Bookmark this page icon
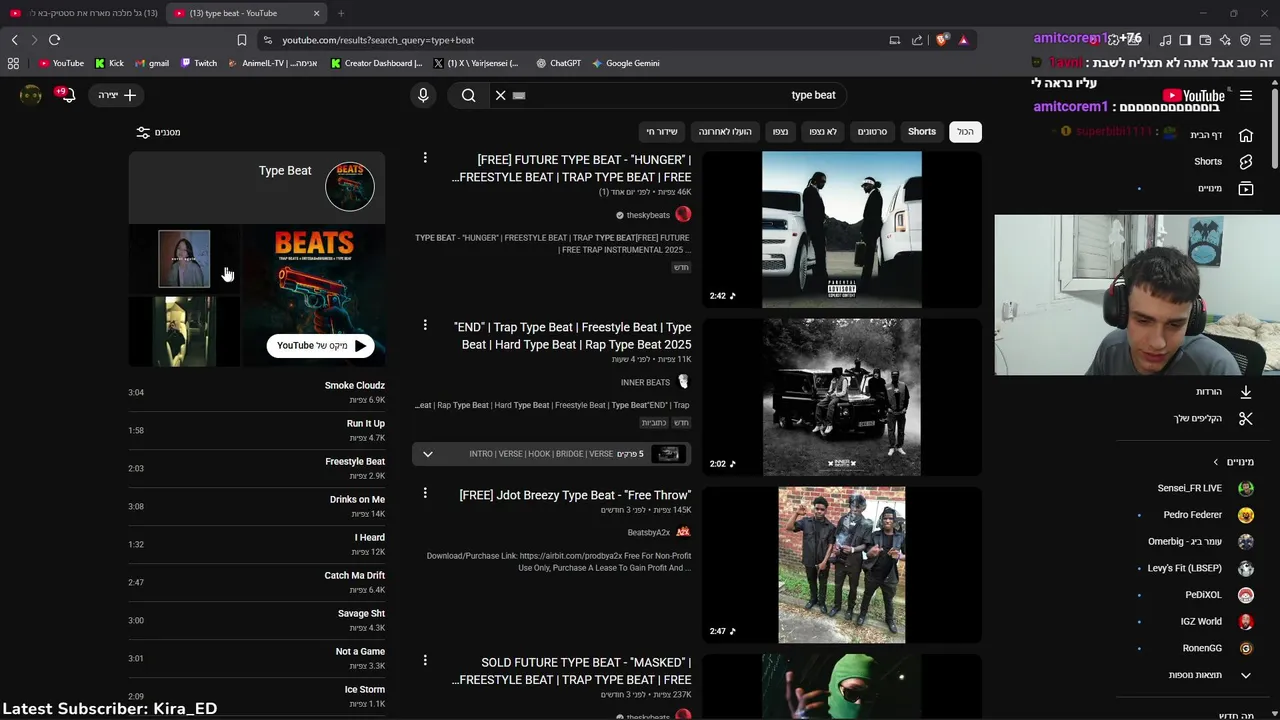 pyautogui.click(x=241, y=40)
